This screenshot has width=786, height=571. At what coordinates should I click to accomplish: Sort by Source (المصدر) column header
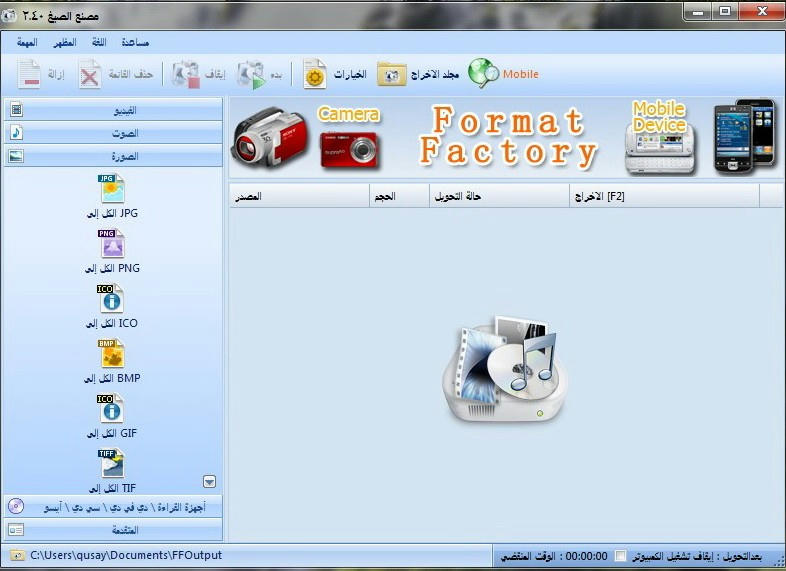(x=299, y=196)
